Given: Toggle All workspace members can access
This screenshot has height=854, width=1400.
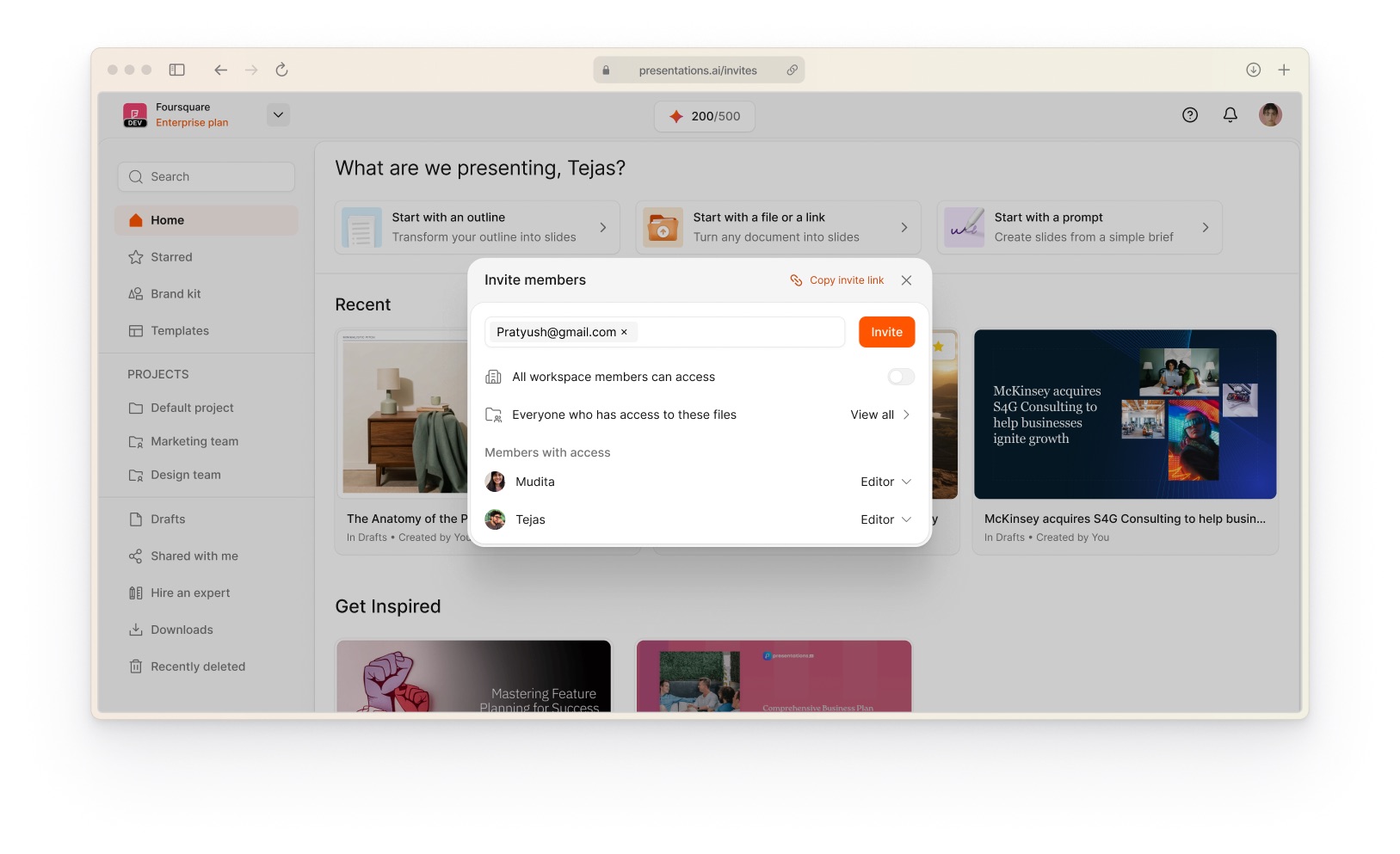Looking at the screenshot, I should coord(901,377).
